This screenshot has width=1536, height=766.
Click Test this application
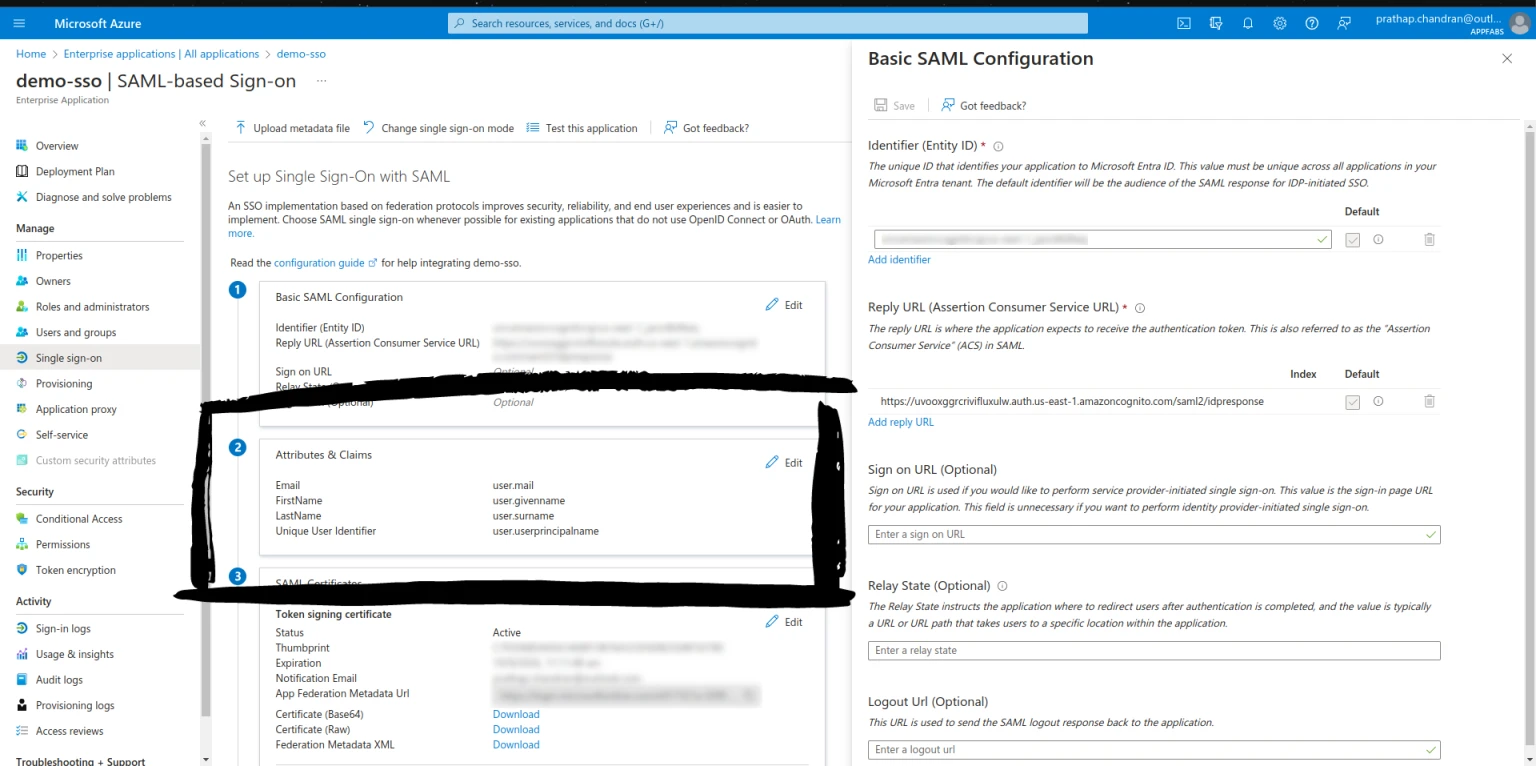(x=582, y=128)
